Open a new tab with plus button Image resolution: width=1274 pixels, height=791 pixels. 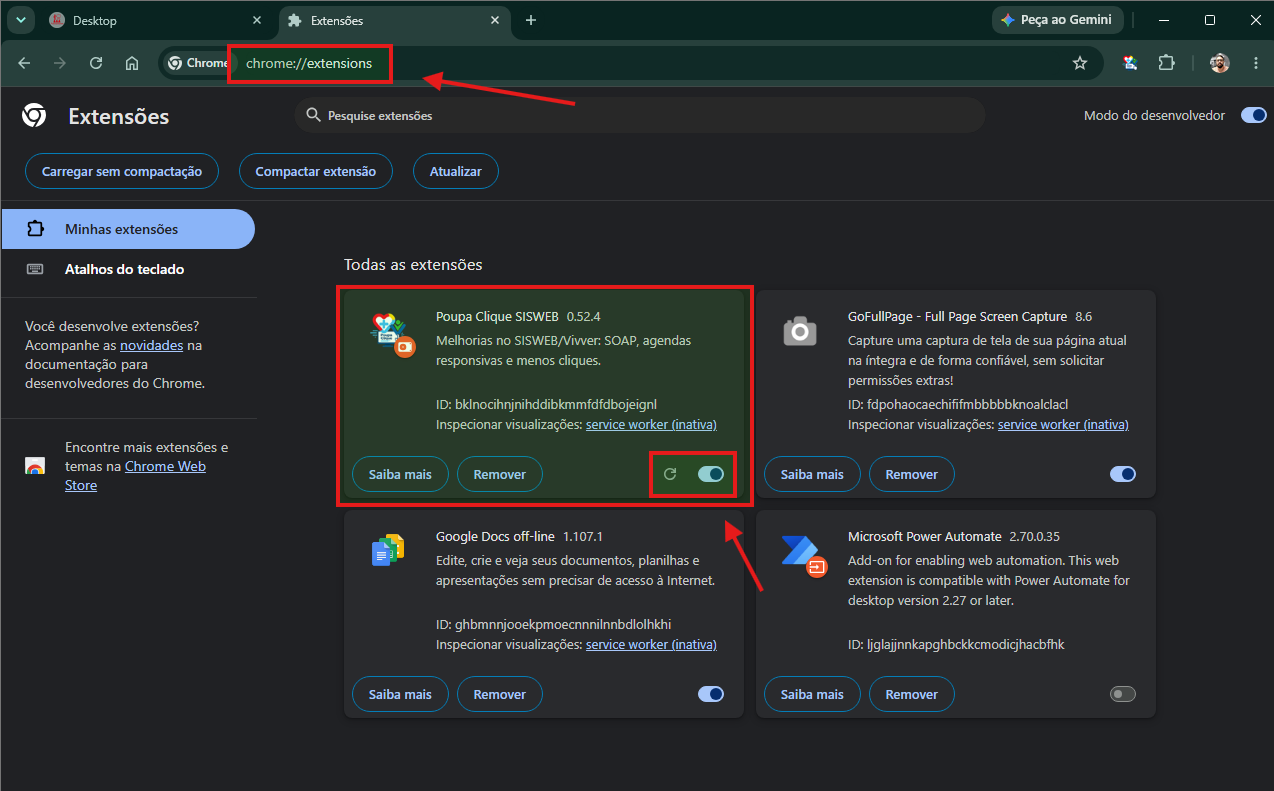(x=531, y=20)
